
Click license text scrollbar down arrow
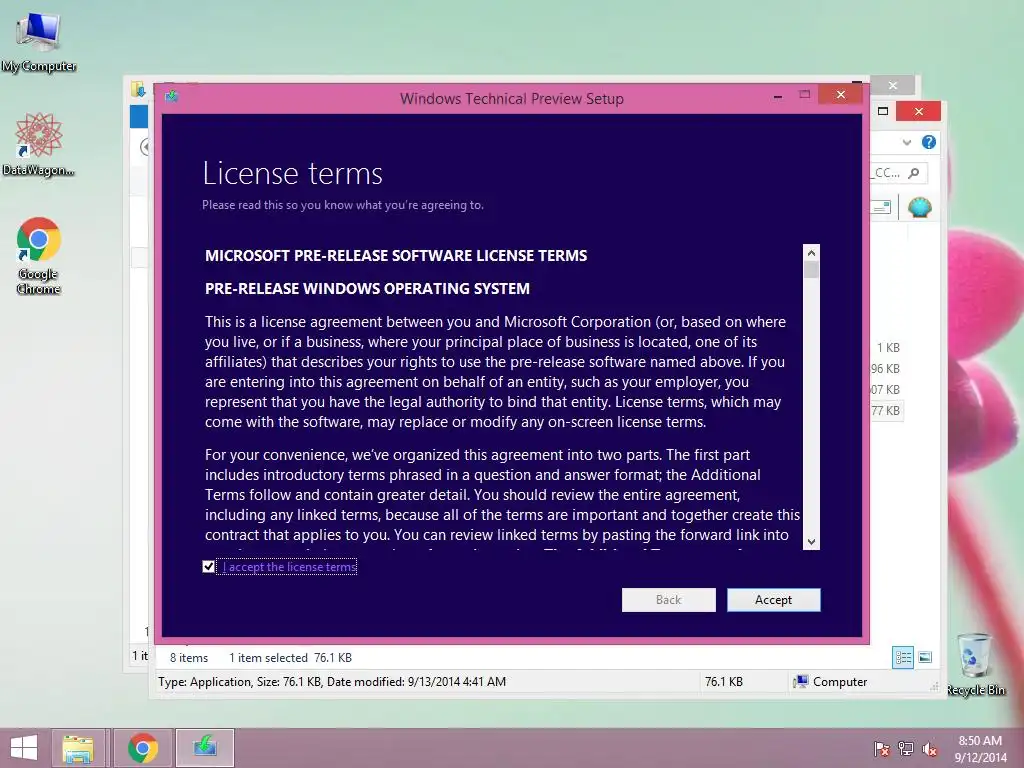pyautogui.click(x=811, y=541)
